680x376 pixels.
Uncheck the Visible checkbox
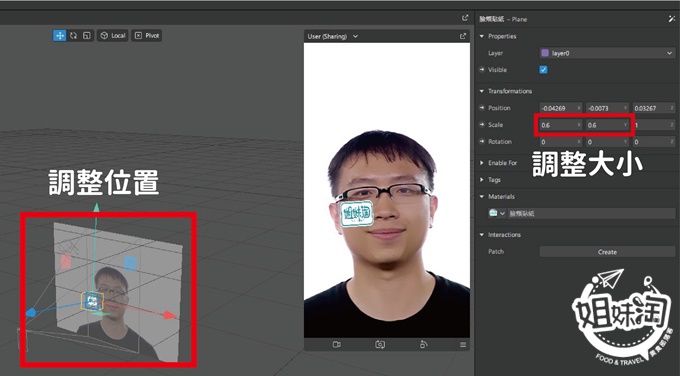tap(543, 70)
